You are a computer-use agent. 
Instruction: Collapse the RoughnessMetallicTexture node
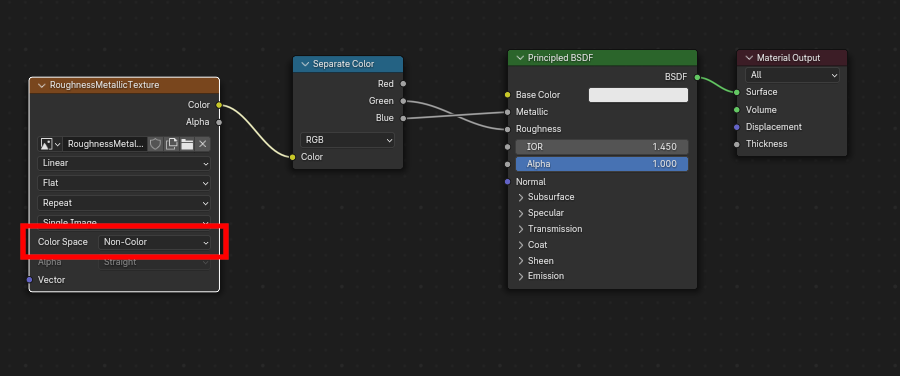(x=41, y=85)
